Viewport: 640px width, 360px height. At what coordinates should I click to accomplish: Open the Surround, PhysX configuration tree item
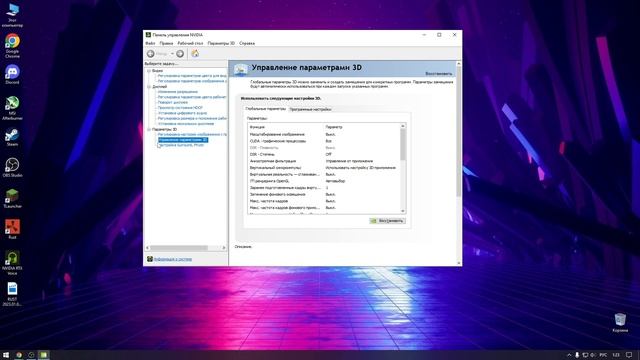(x=181, y=145)
